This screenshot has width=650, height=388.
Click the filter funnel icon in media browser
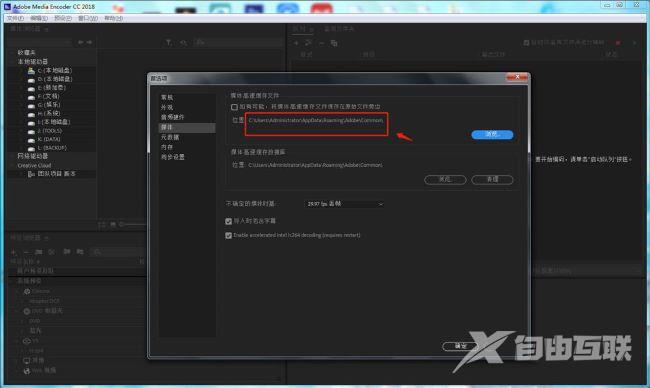coord(168,42)
